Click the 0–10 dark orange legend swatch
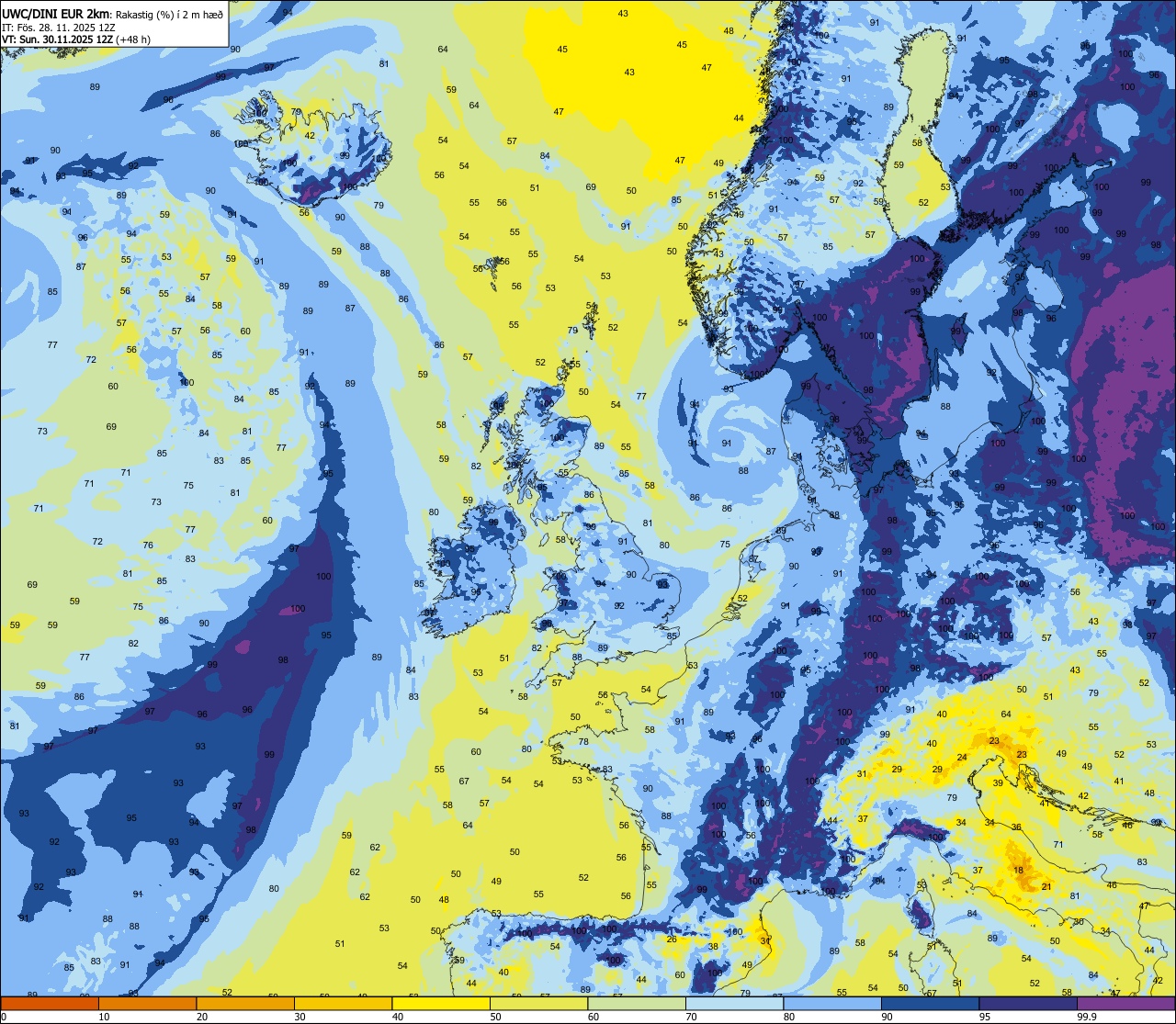 (x=50, y=1003)
